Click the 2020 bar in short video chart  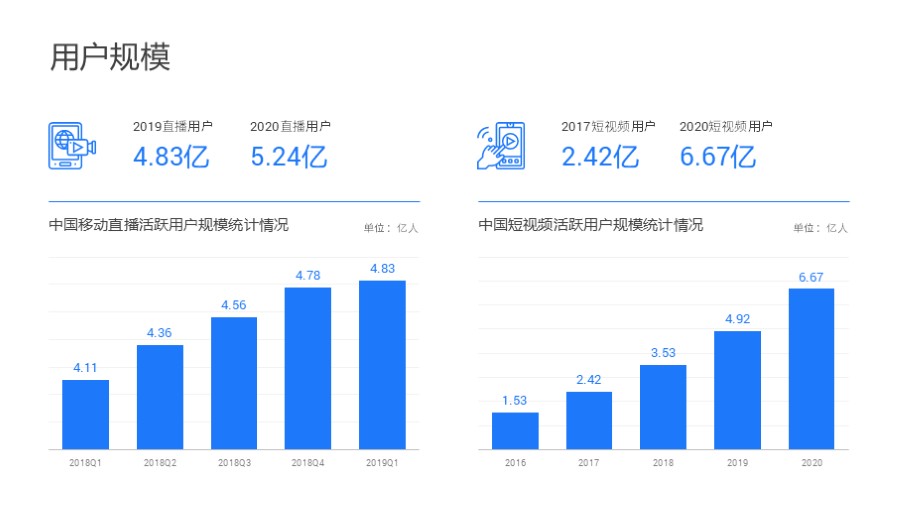pos(811,369)
